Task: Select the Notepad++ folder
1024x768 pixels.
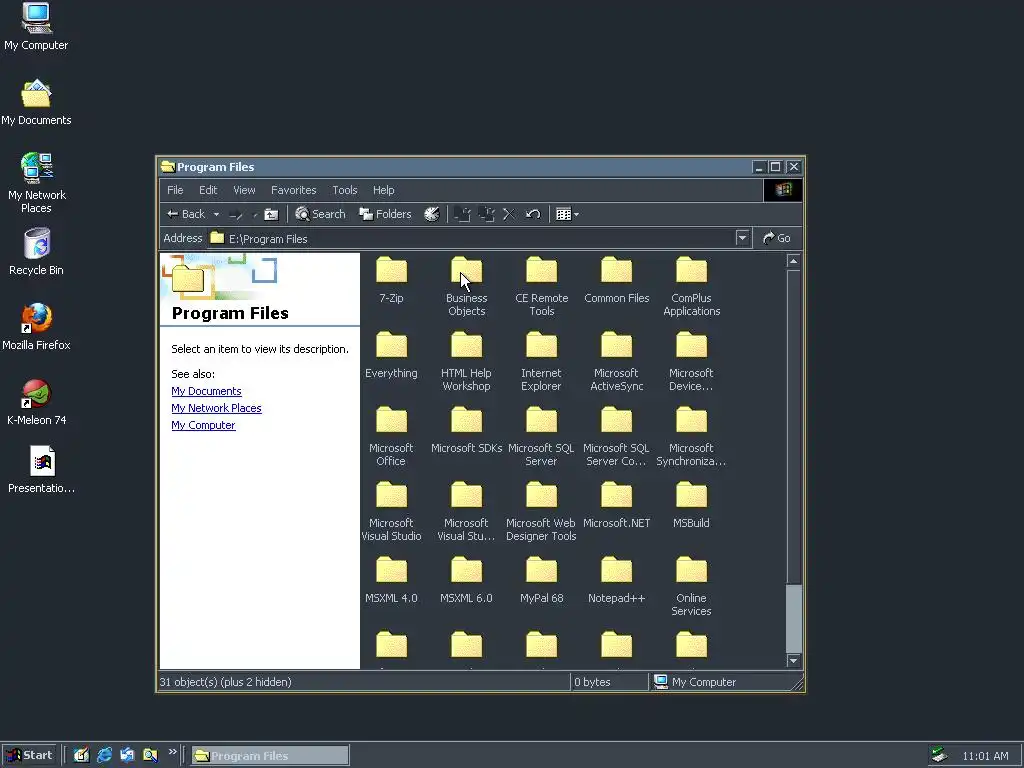Action: coord(616,580)
